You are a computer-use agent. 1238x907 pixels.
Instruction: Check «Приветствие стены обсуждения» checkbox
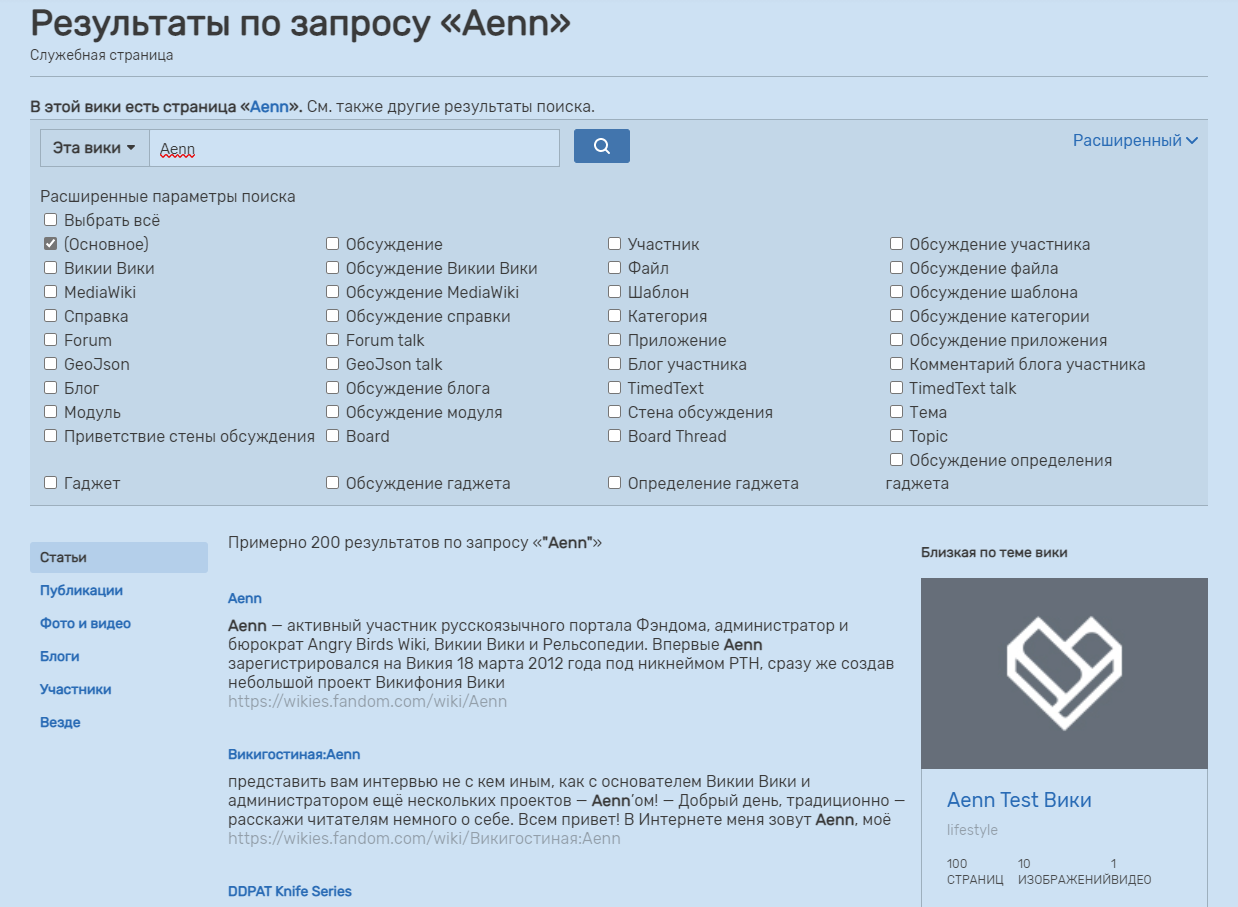pyautogui.click(x=50, y=436)
